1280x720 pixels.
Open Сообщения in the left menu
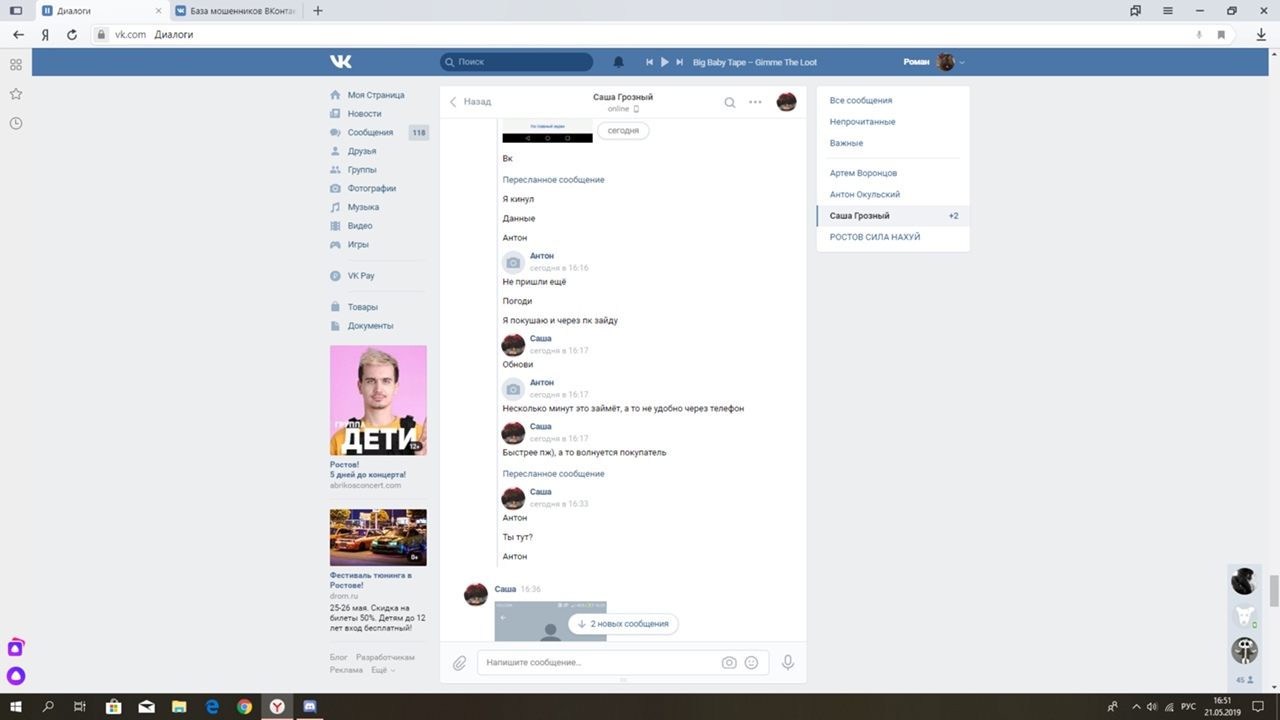pyautogui.click(x=370, y=132)
